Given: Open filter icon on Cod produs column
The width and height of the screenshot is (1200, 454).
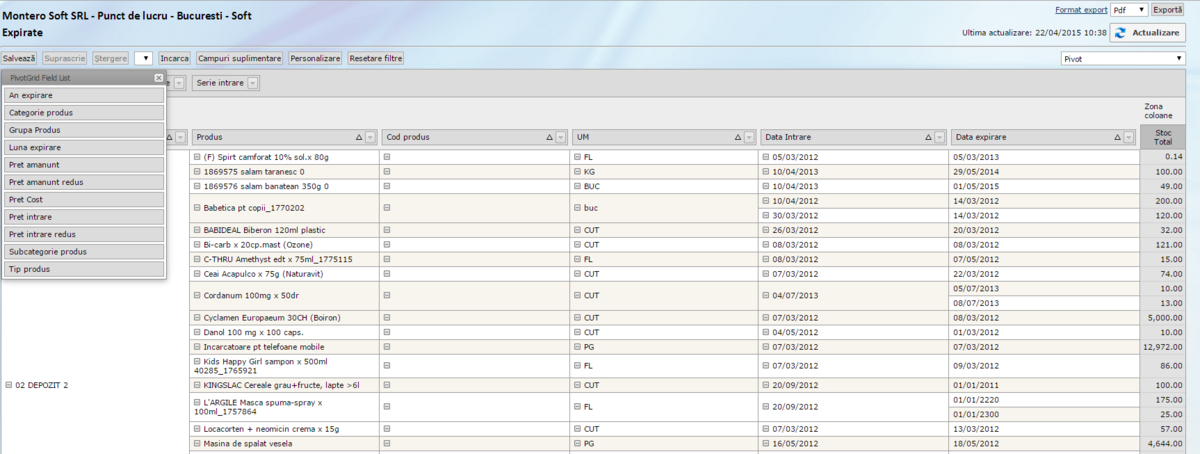Looking at the screenshot, I should pos(560,137).
